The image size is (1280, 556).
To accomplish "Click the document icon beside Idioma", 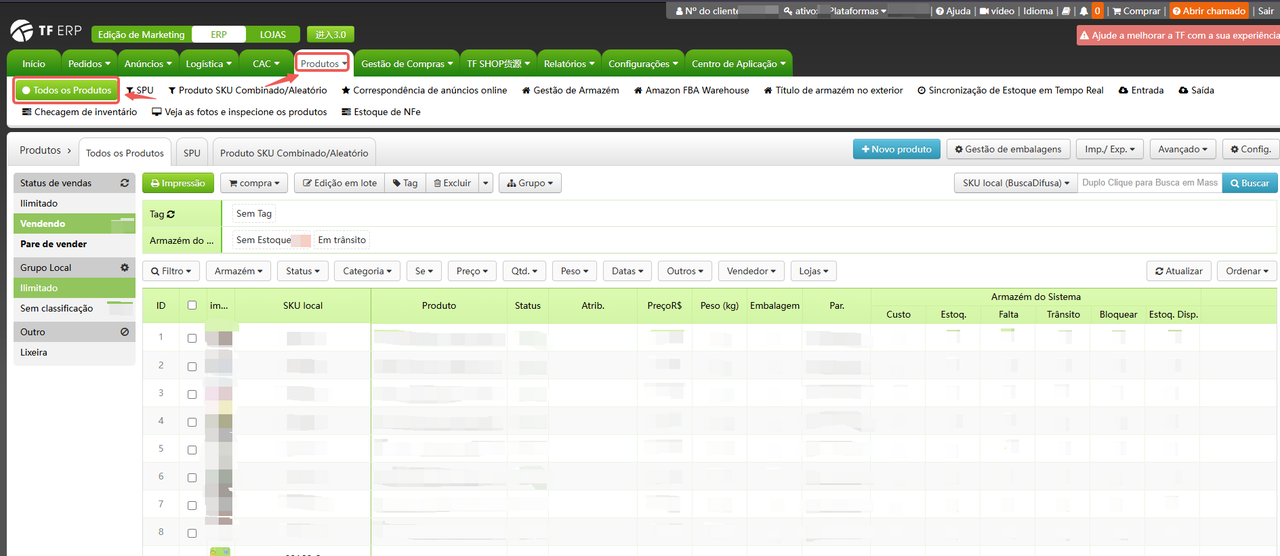I will pyautogui.click(x=1066, y=11).
